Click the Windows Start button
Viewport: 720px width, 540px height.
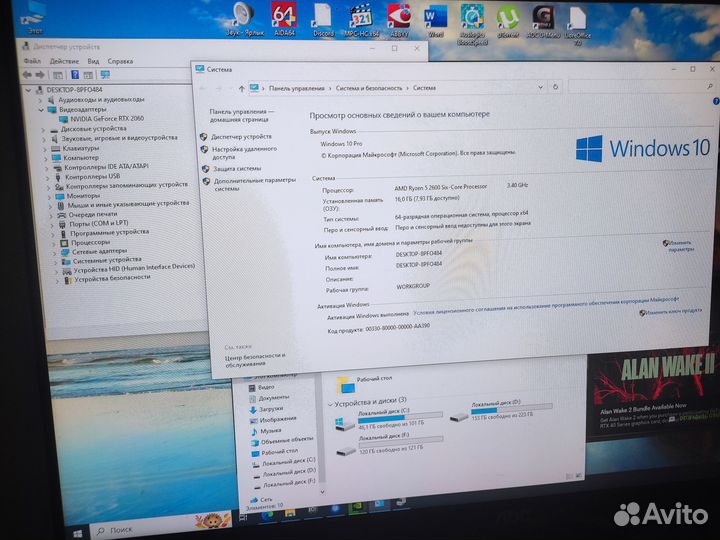(78, 534)
